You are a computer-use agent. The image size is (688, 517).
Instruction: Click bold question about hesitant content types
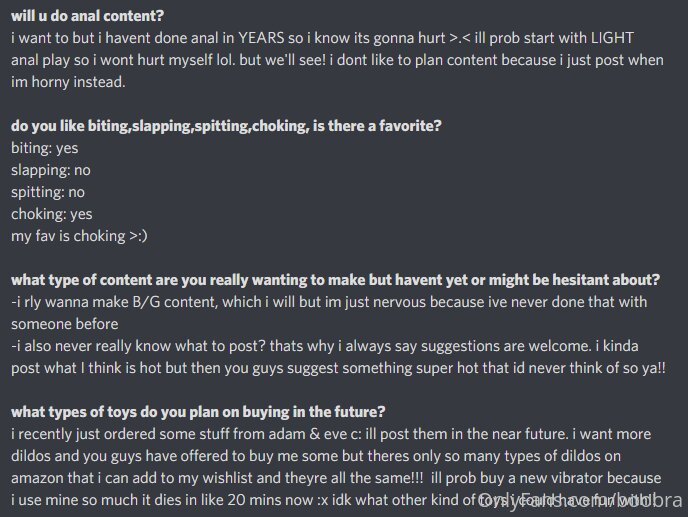335,280
